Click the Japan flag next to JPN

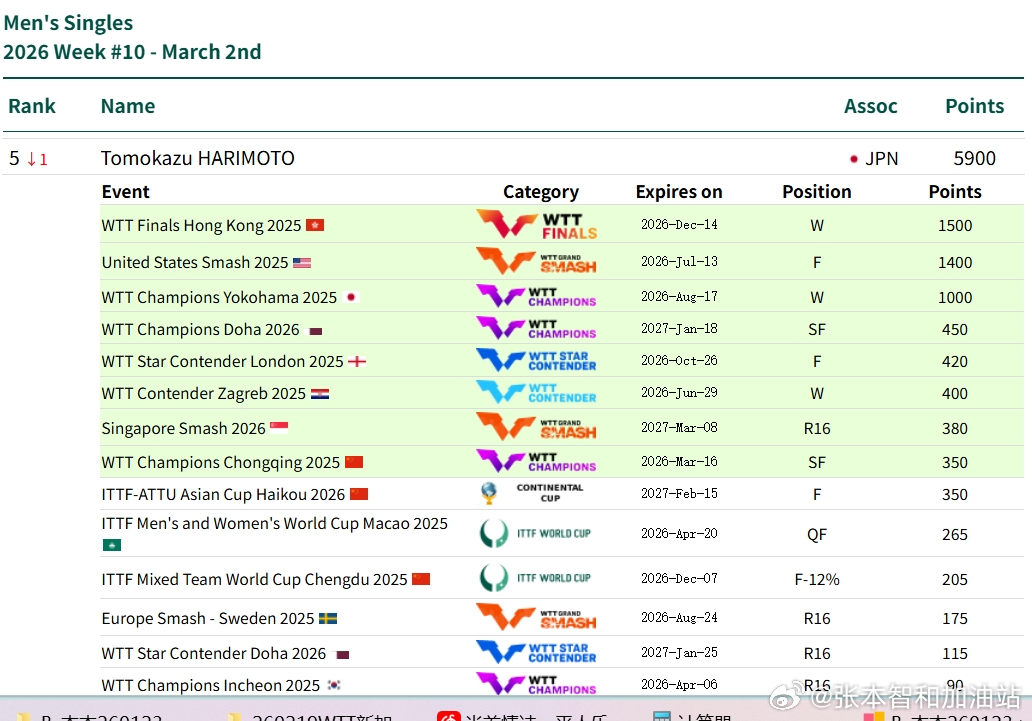coord(854,159)
